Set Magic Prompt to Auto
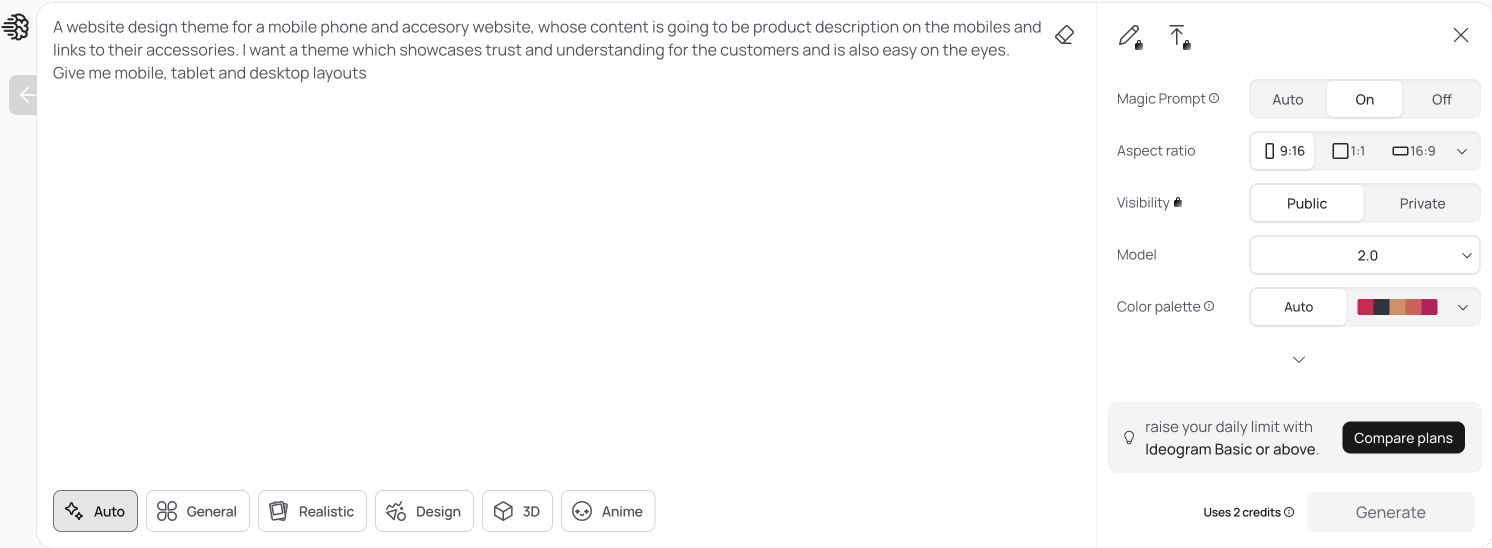 pyautogui.click(x=1288, y=99)
